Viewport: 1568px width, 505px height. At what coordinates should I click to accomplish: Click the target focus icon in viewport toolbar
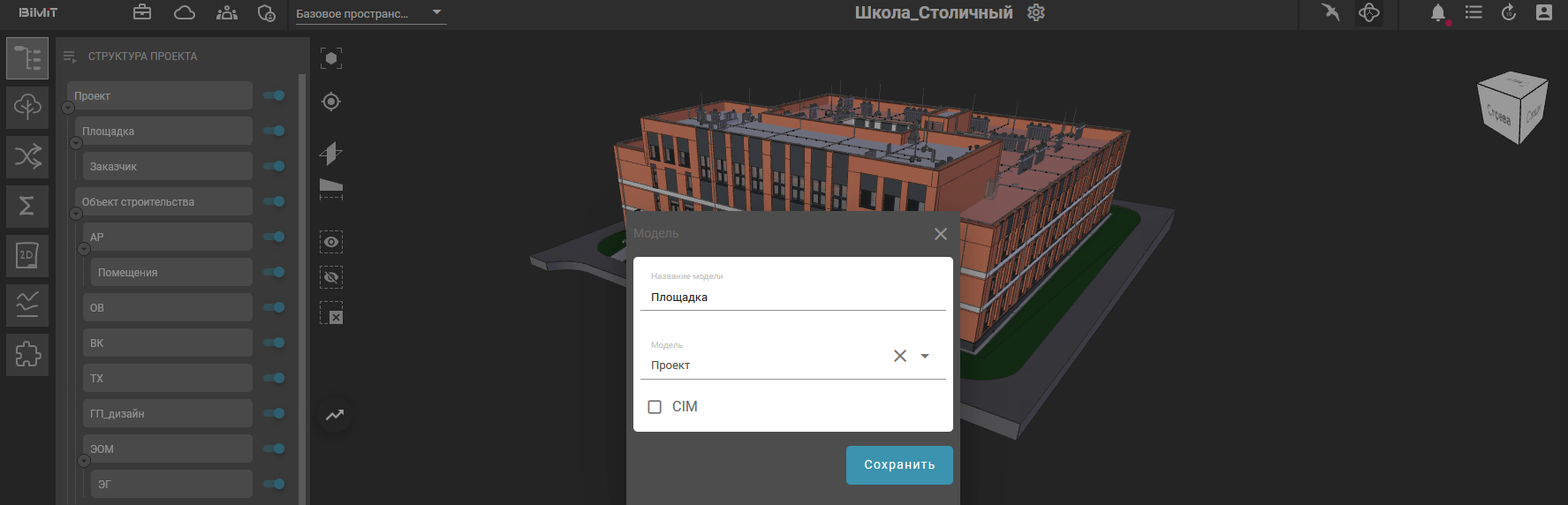click(331, 102)
